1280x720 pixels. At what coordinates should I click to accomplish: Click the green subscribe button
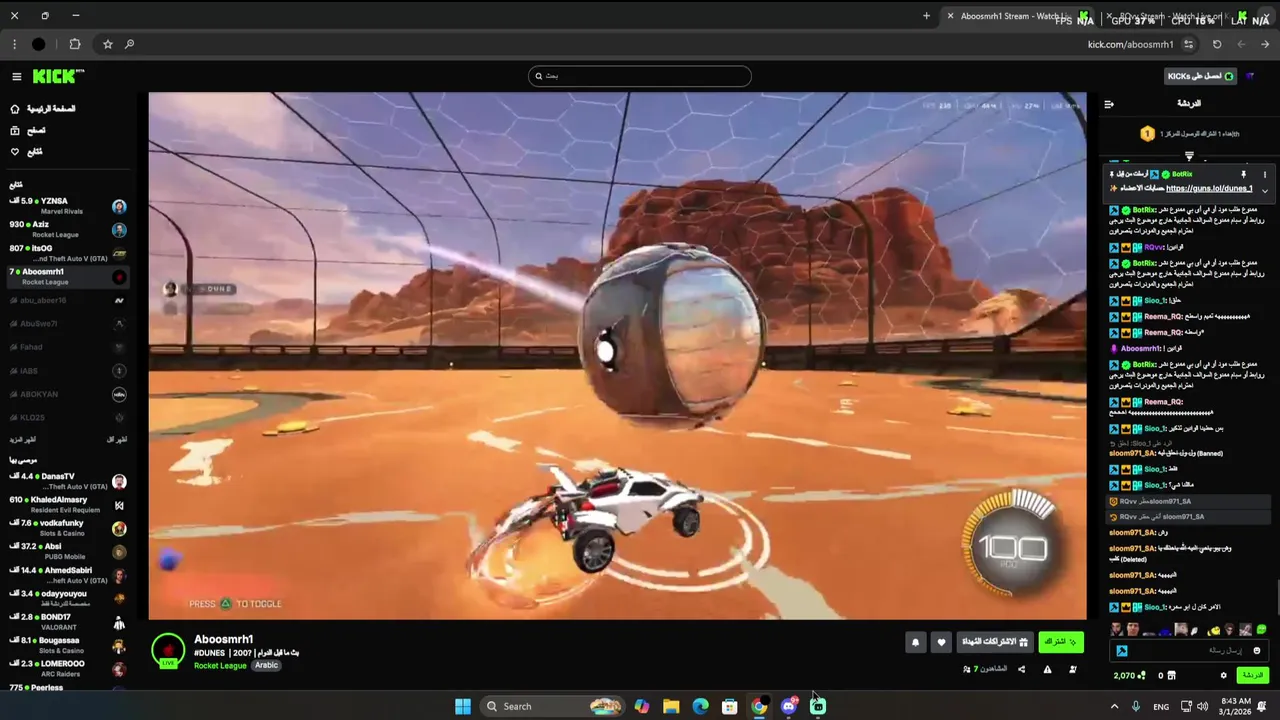pyautogui.click(x=1061, y=642)
